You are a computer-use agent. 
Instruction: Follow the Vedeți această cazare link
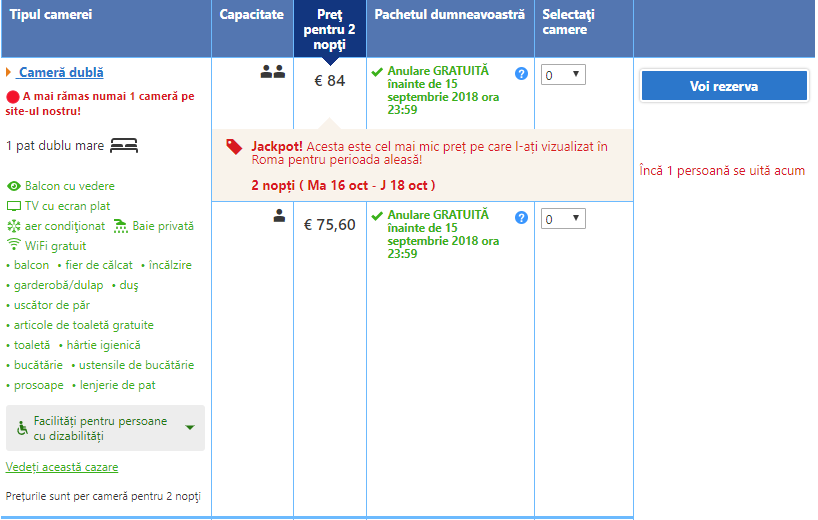tap(62, 467)
